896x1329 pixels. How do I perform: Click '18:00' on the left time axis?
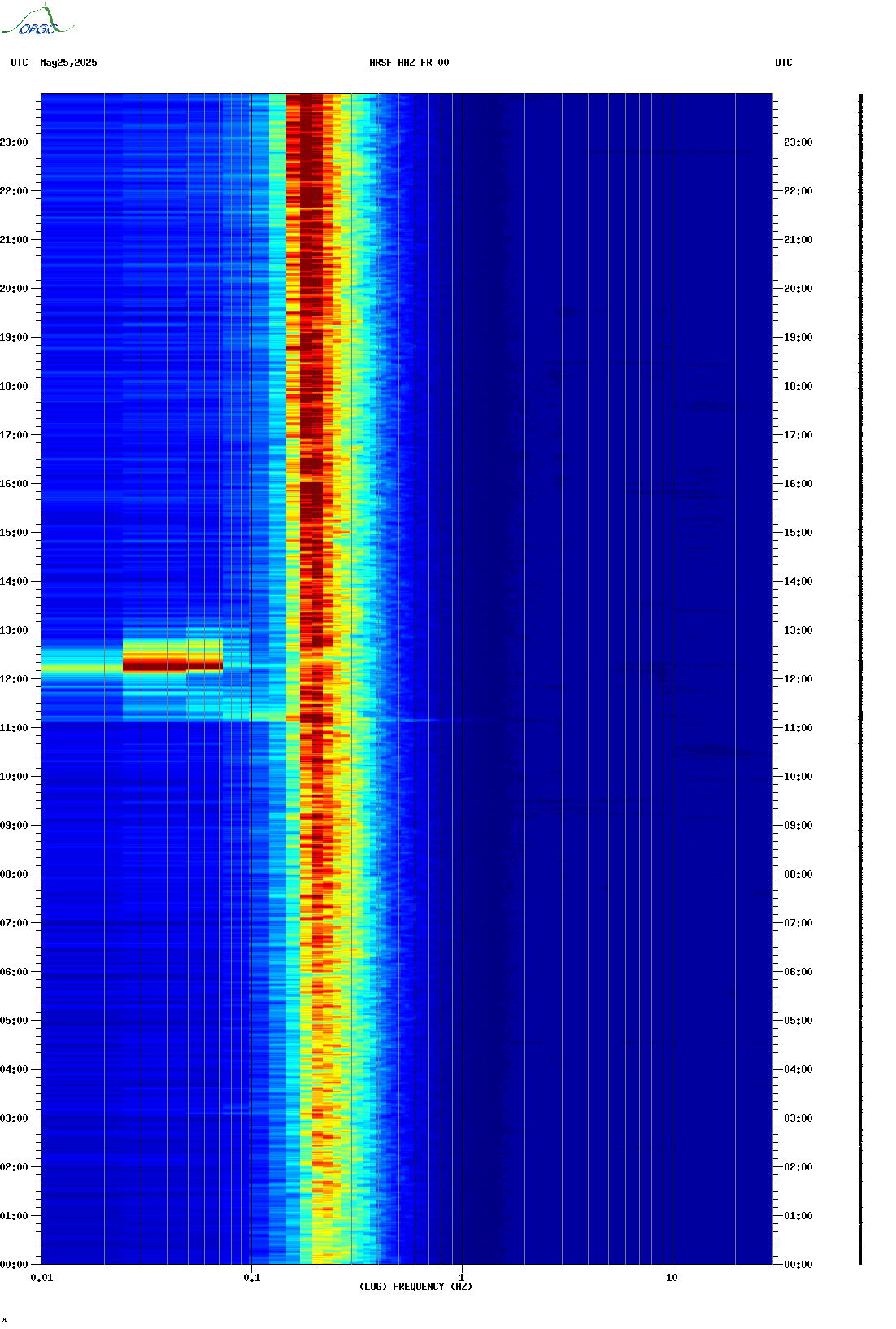14,386
